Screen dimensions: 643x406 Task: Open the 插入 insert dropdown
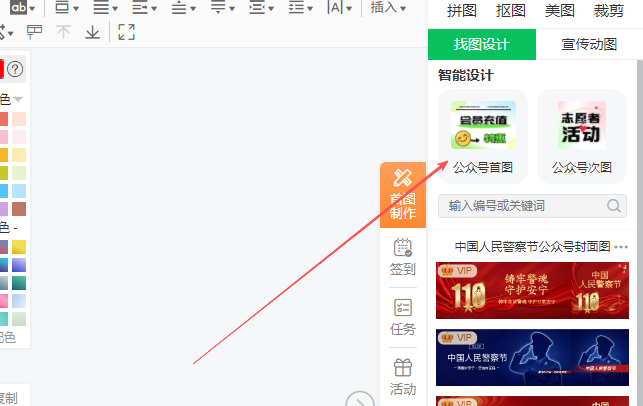pos(388,8)
